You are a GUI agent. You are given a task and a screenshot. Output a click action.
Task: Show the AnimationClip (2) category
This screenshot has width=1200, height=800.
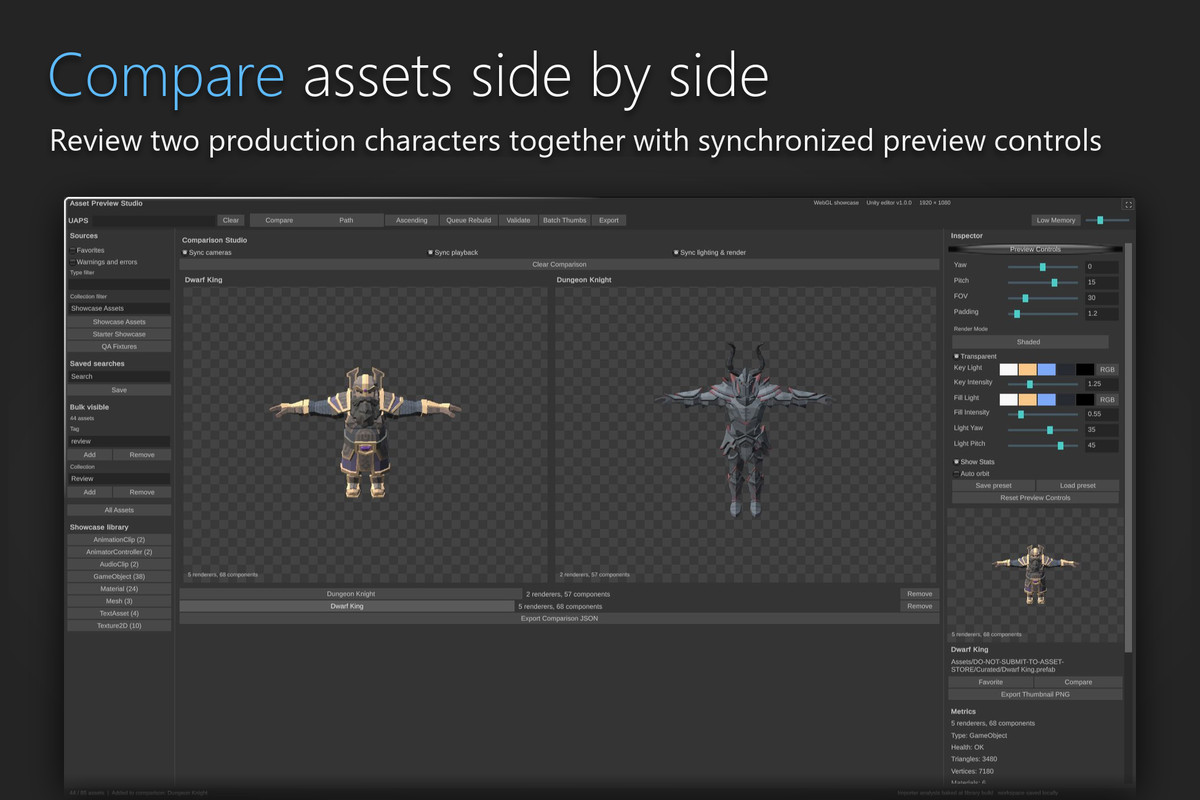tap(119, 540)
